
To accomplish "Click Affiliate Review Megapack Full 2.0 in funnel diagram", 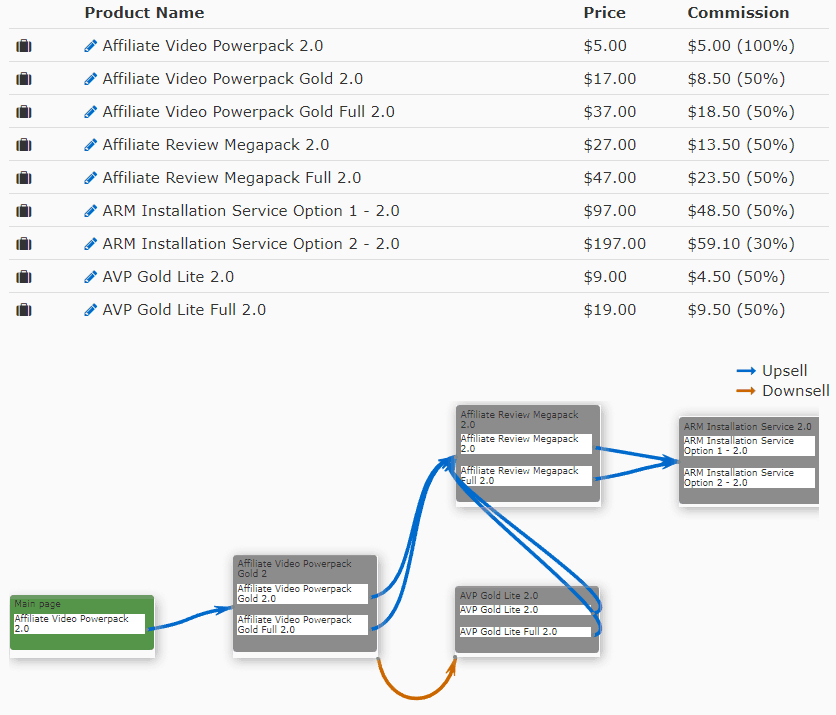I will tap(525, 476).
